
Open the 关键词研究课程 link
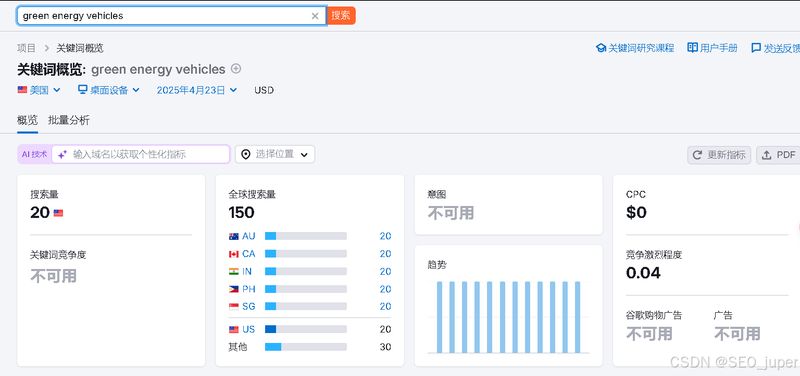click(635, 48)
